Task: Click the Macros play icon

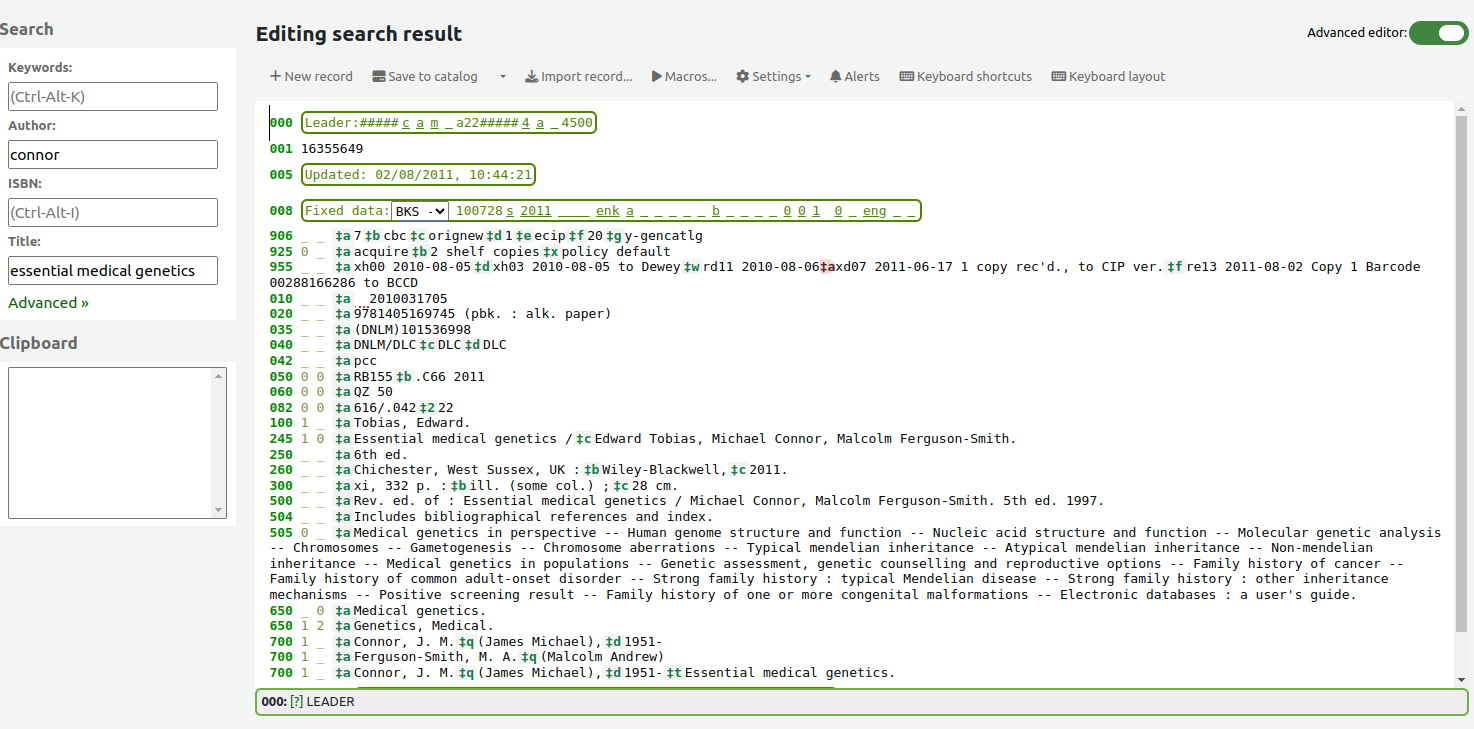Action: (x=657, y=76)
